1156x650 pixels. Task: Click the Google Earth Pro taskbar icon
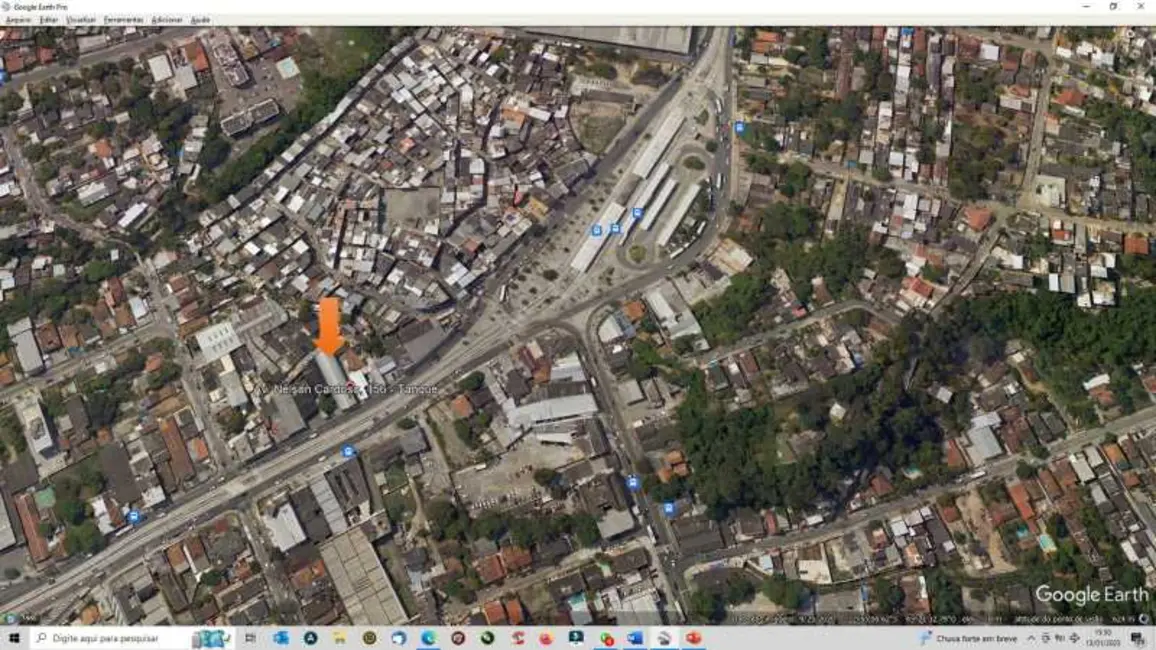[x=214, y=638]
